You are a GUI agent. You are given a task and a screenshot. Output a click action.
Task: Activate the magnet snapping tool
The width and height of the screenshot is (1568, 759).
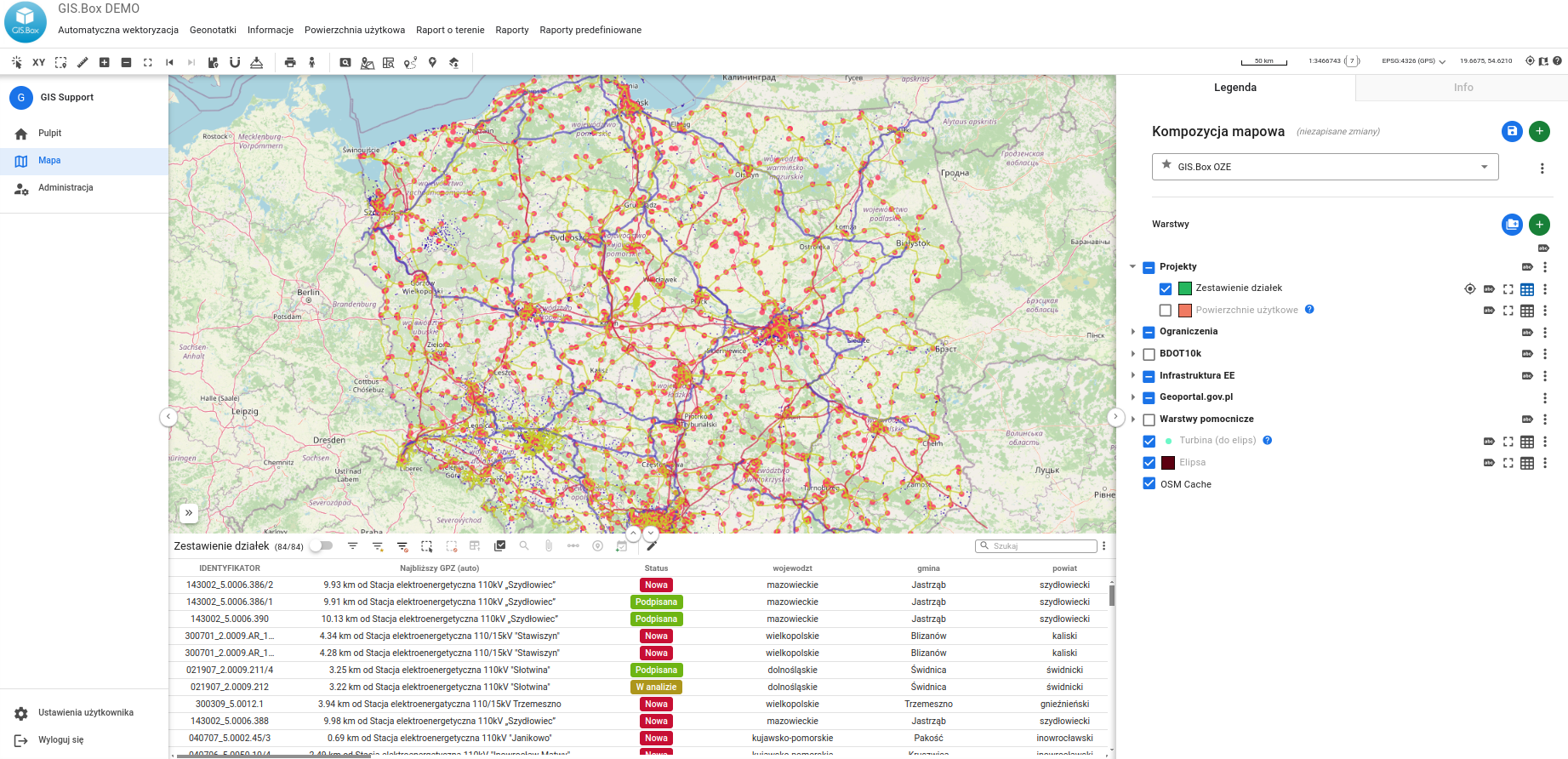tap(235, 62)
